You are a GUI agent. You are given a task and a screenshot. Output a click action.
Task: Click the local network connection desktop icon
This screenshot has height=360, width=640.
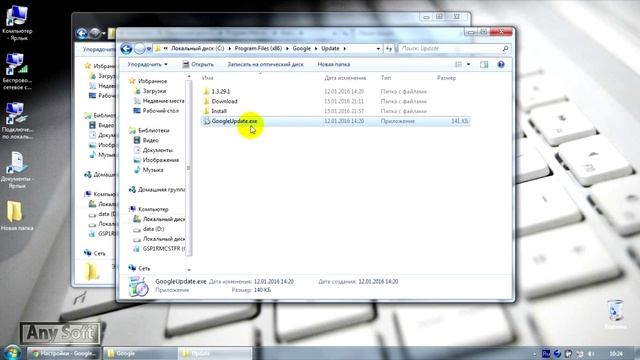click(17, 121)
